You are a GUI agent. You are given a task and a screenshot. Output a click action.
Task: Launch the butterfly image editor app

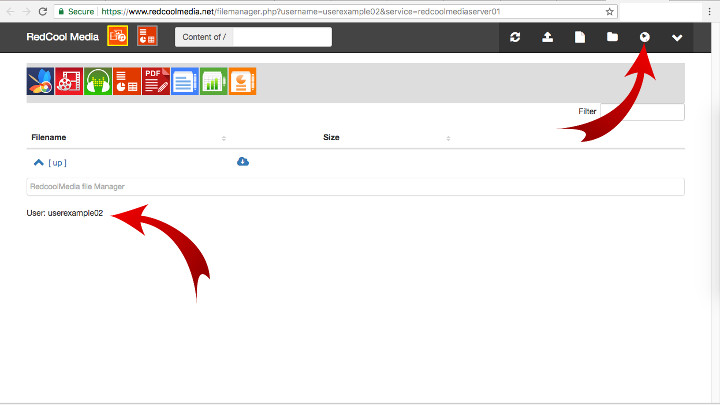pos(40,82)
